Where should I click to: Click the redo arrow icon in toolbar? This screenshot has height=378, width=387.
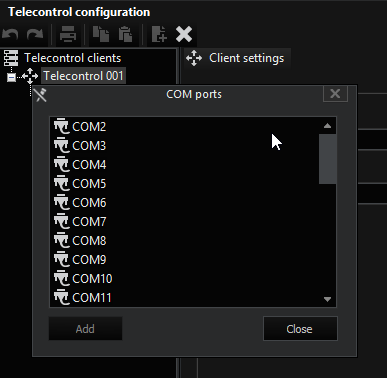pyautogui.click(x=35, y=34)
